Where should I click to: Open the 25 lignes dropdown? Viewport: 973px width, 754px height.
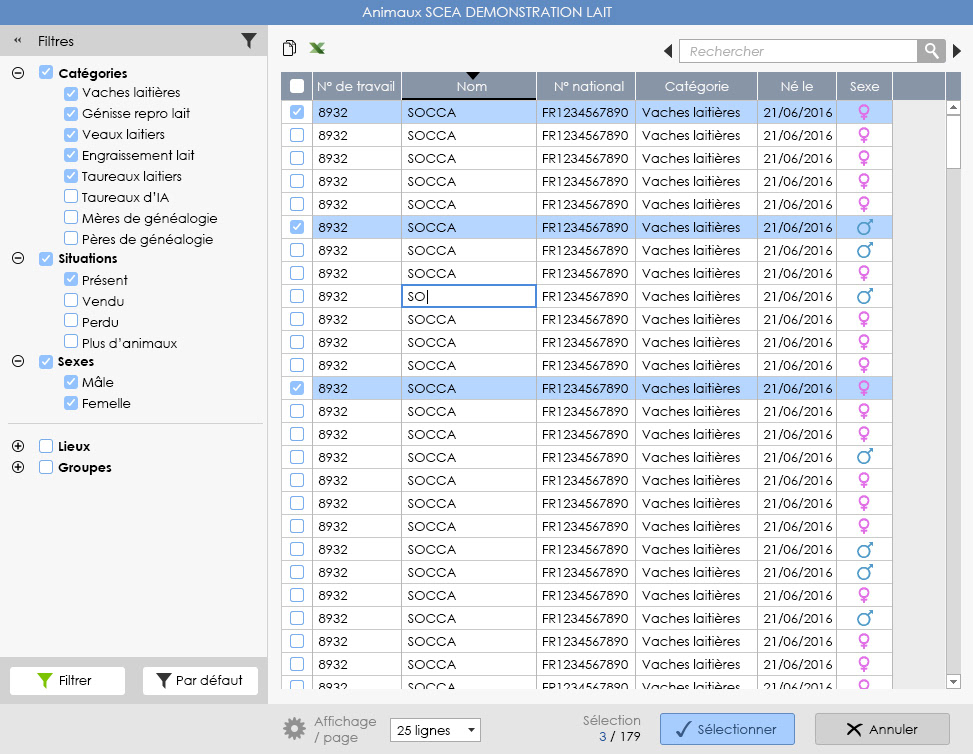(x=435, y=730)
